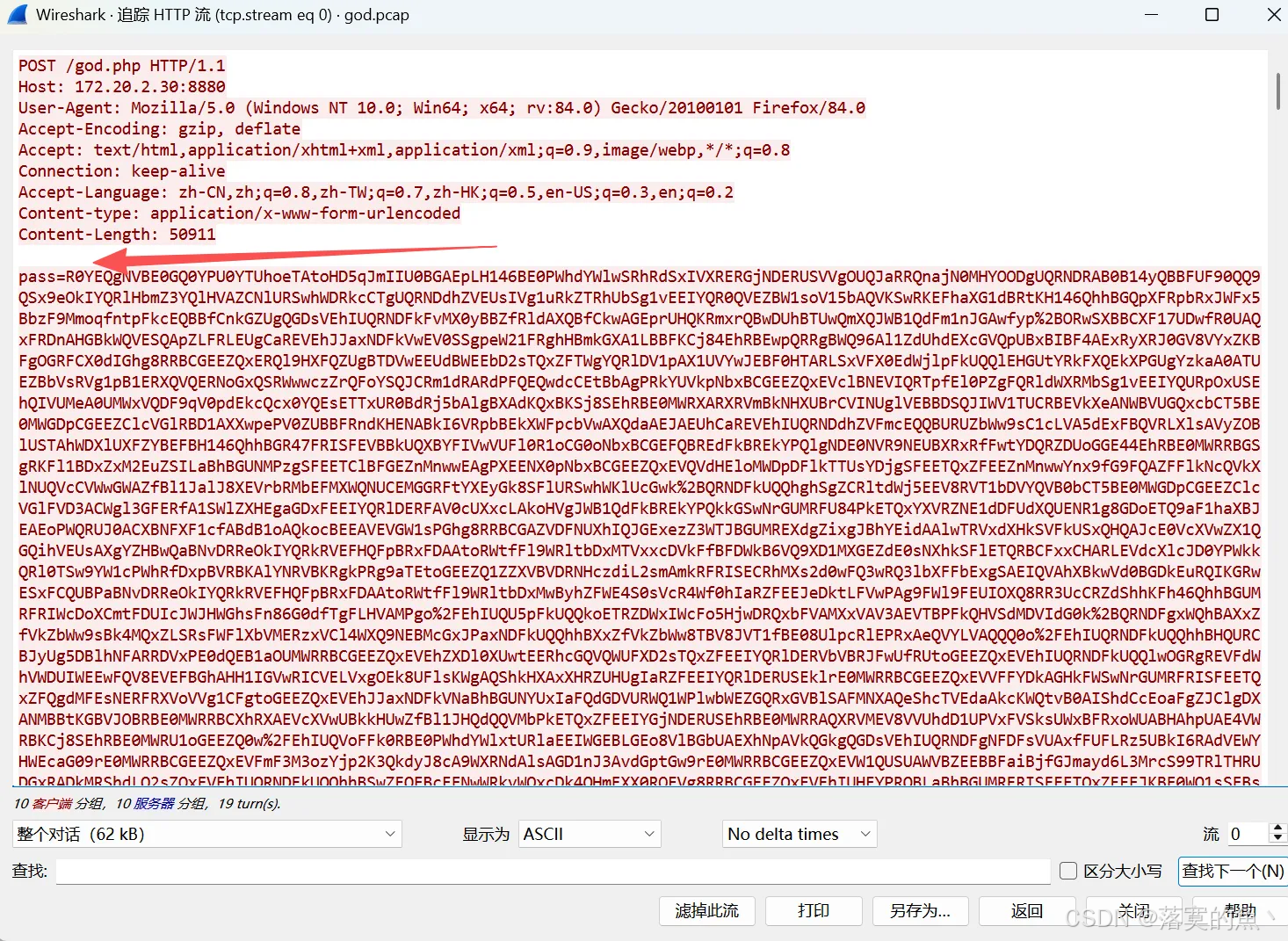Toggle the 区分大小写 case-sensitive checkbox
This screenshot has width=1288, height=941.
(1068, 871)
